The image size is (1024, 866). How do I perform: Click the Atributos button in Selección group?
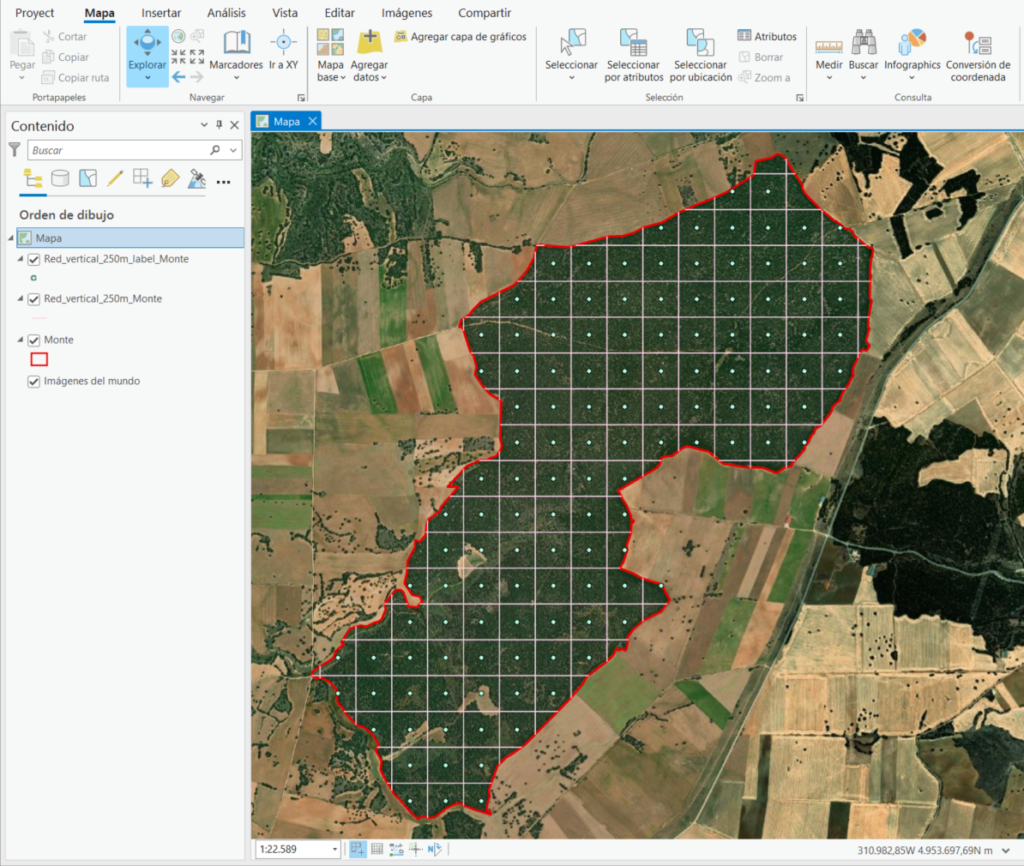(767, 35)
